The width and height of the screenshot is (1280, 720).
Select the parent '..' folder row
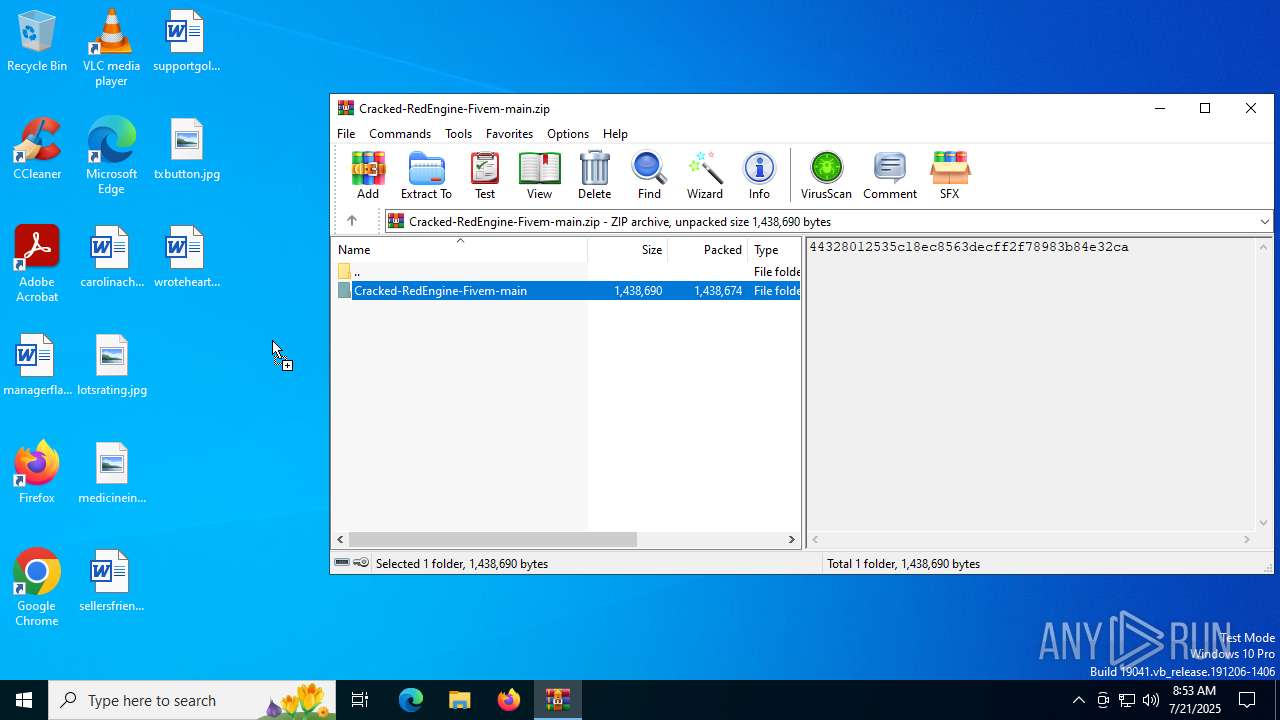pyautogui.click(x=566, y=271)
